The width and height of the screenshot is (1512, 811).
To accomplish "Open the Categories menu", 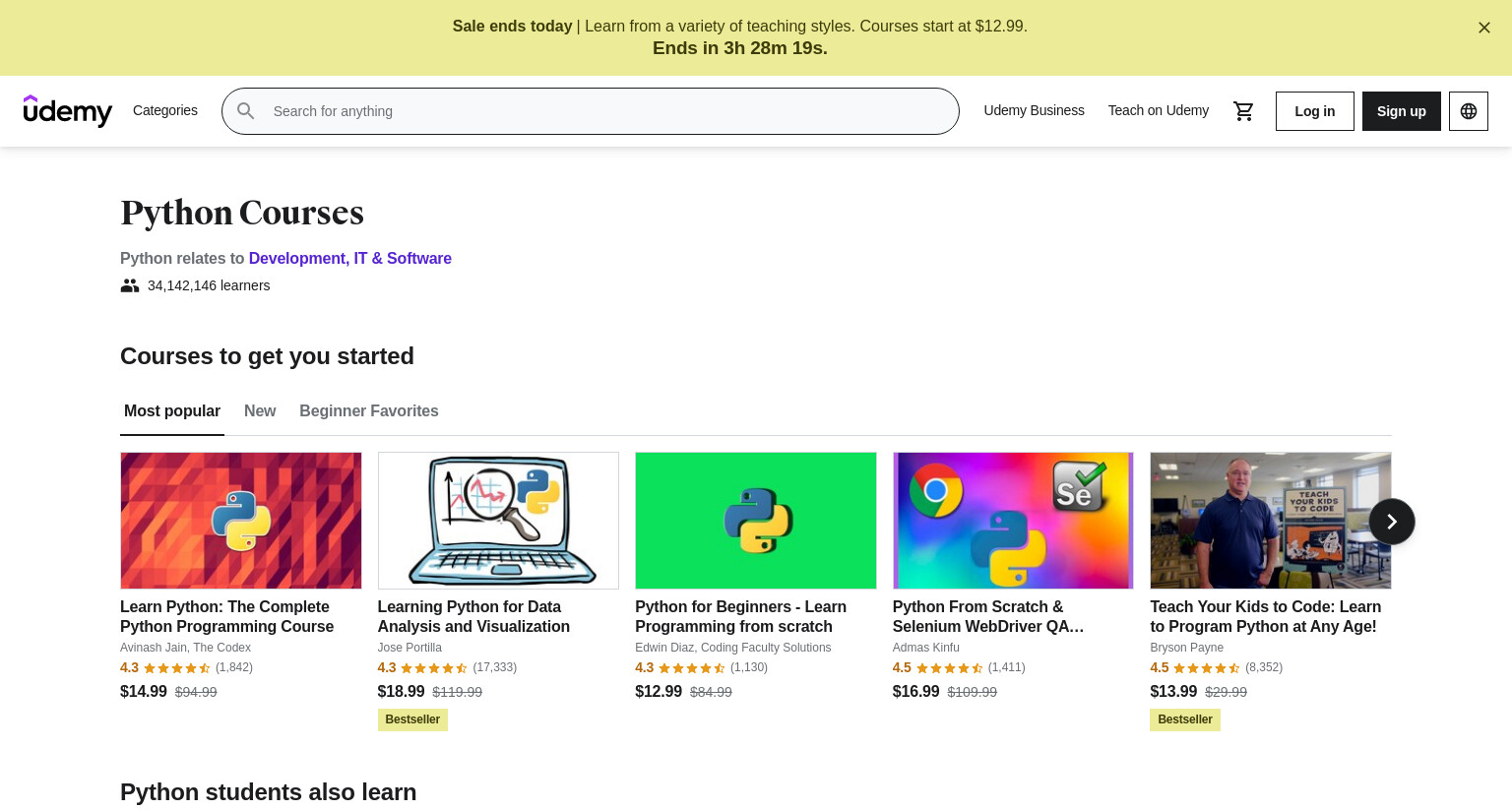I will (165, 110).
